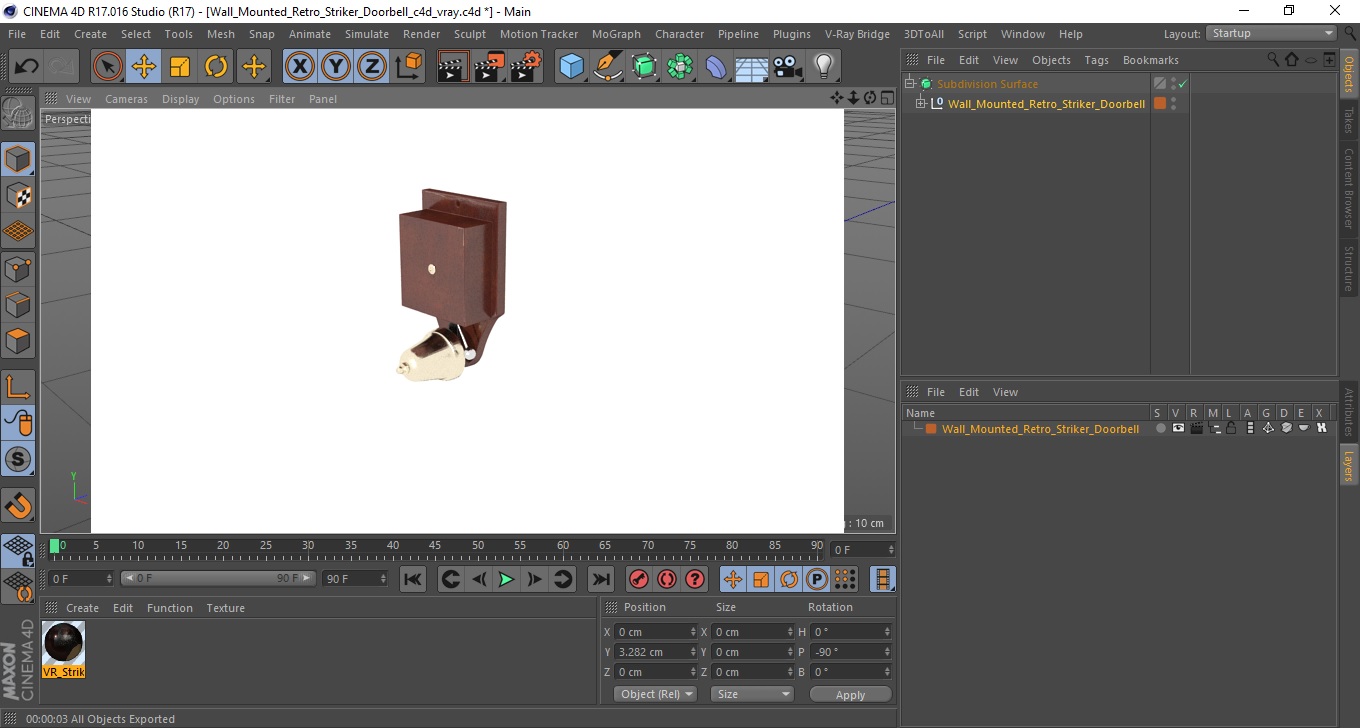The width and height of the screenshot is (1360, 728).
Task: Click the doorbell object's orange layer swatch
Action: click(x=1160, y=103)
